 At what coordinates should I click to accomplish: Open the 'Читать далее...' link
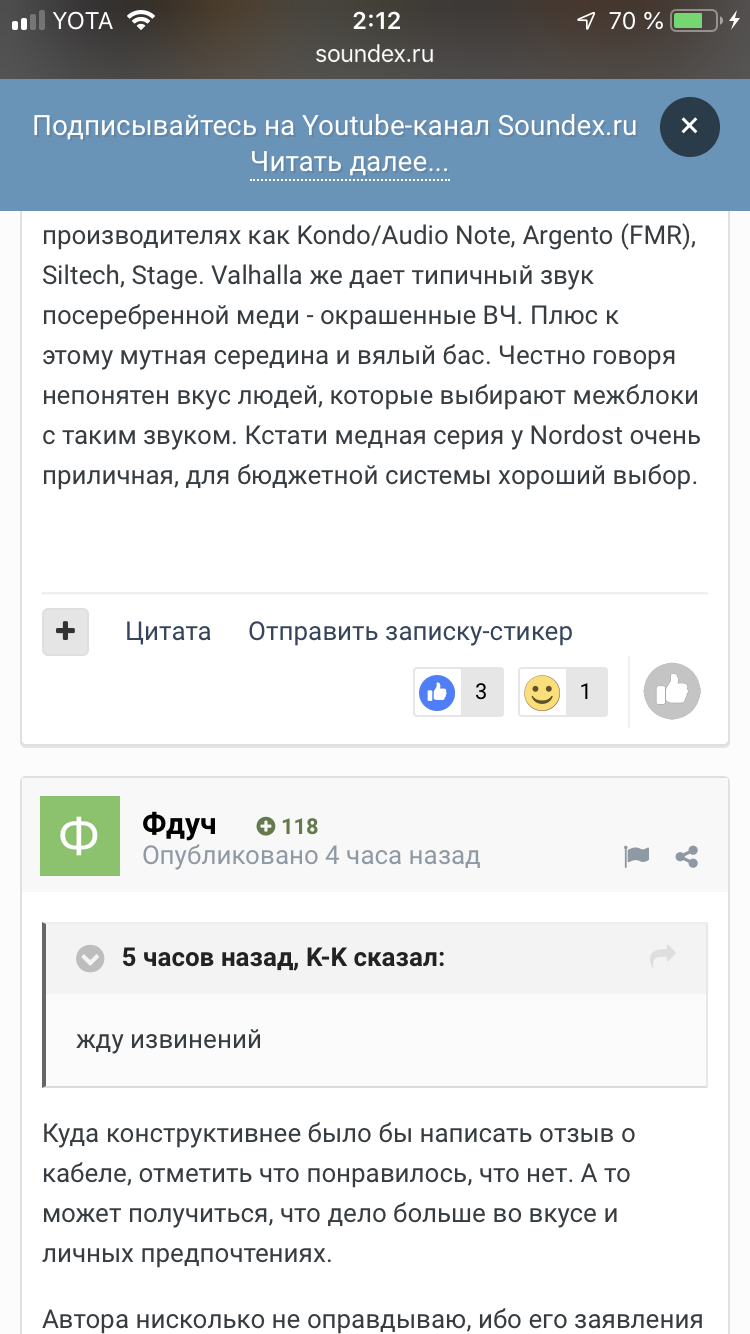[349, 162]
